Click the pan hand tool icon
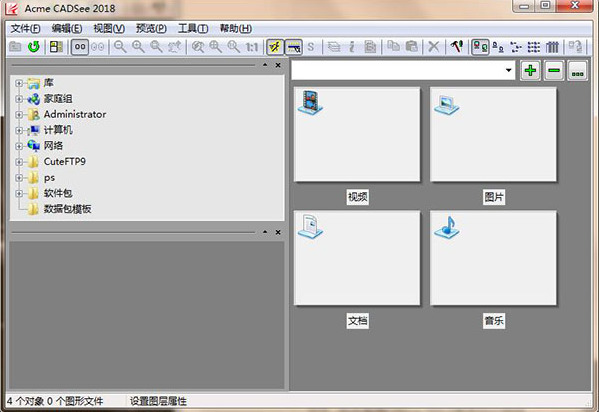The image size is (599, 412). coord(175,47)
